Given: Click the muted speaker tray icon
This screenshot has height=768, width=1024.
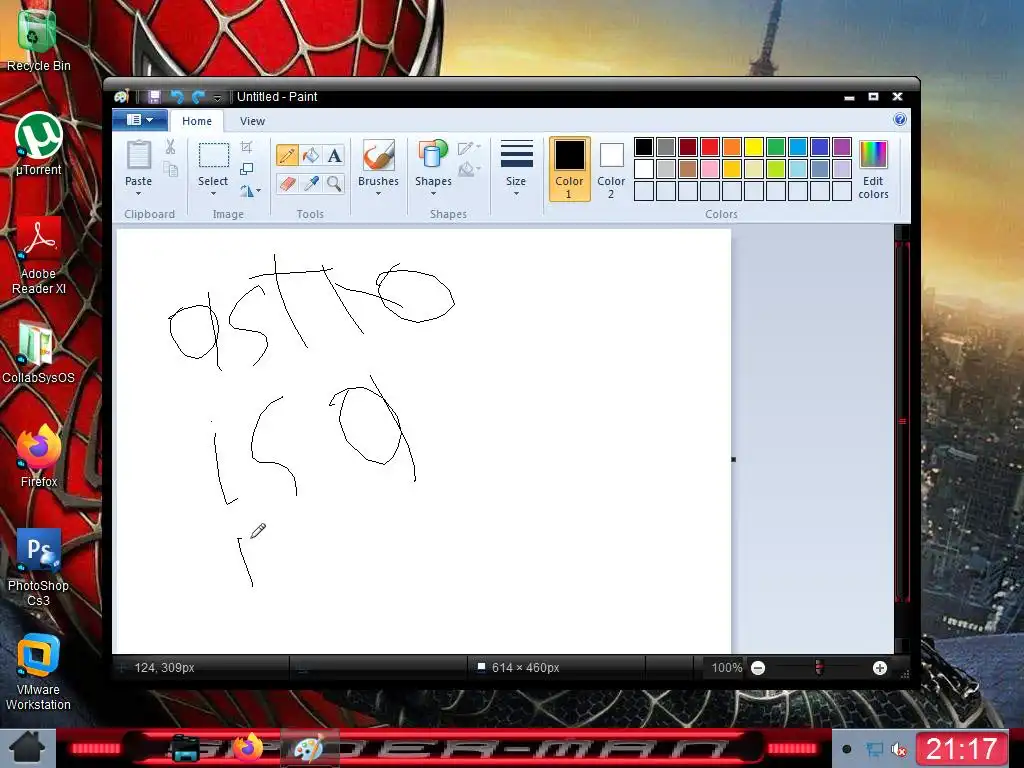Looking at the screenshot, I should pyautogui.click(x=899, y=749).
